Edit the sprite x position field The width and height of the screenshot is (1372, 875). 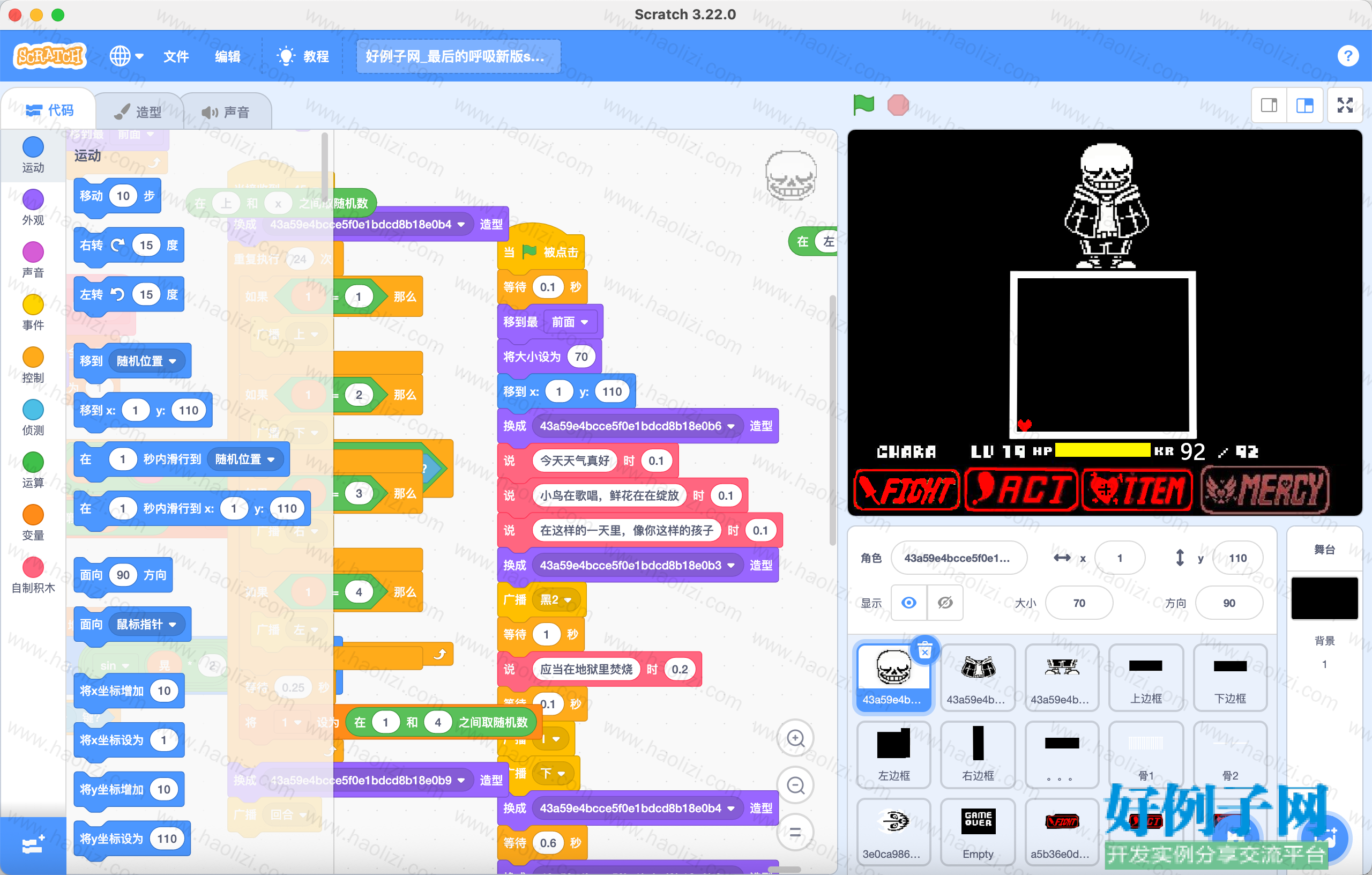click(x=1120, y=558)
